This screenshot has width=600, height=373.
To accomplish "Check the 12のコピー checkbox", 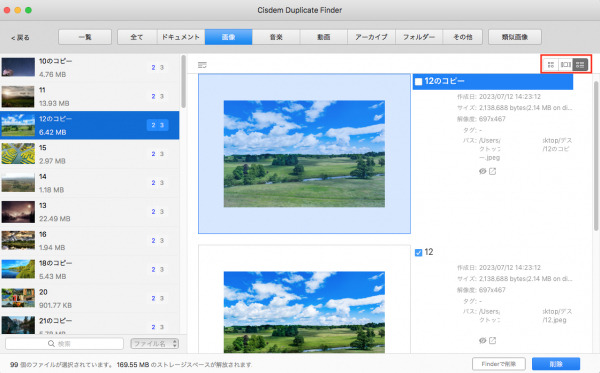I will [x=419, y=81].
